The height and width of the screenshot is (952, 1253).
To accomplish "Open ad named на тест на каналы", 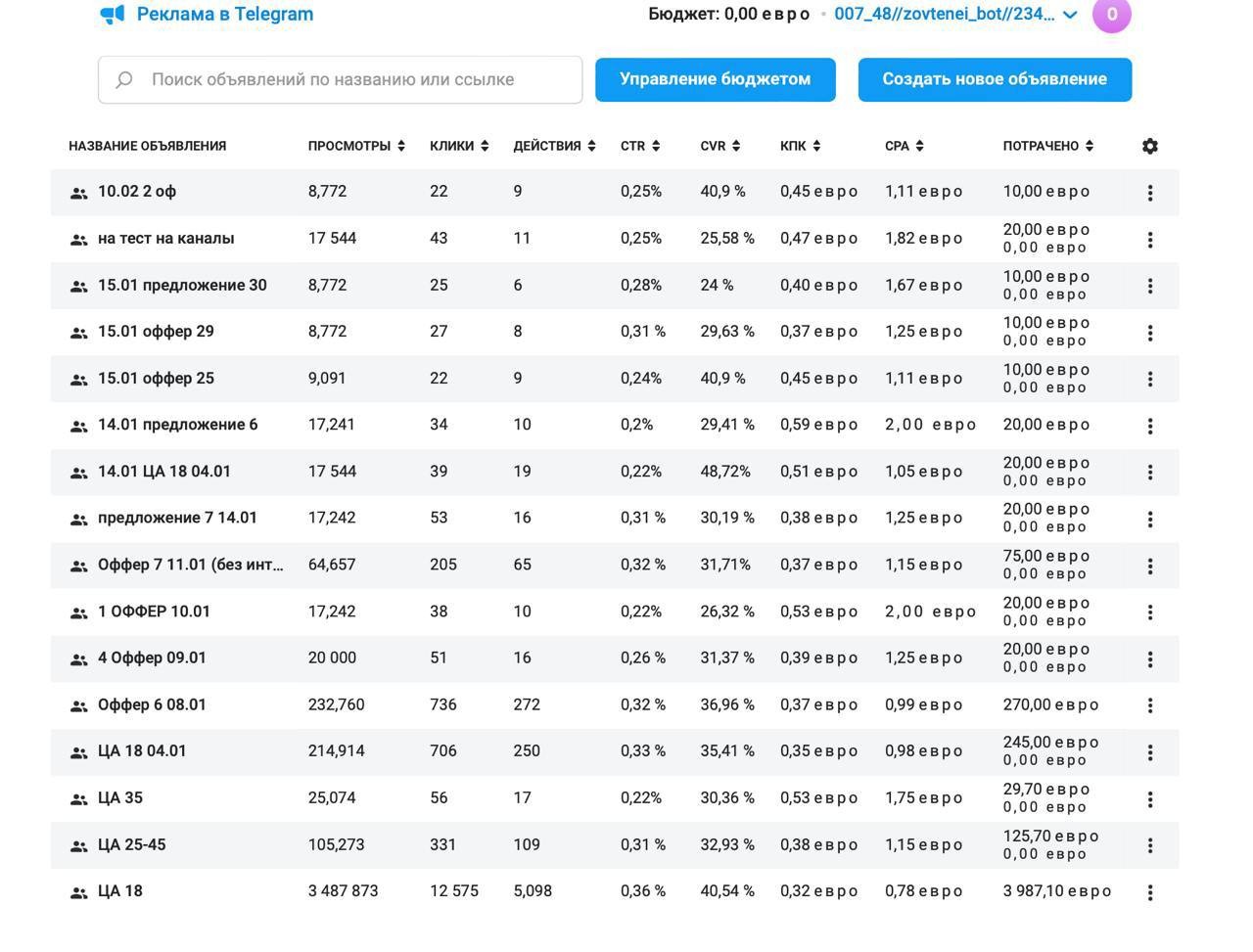I will [x=165, y=239].
